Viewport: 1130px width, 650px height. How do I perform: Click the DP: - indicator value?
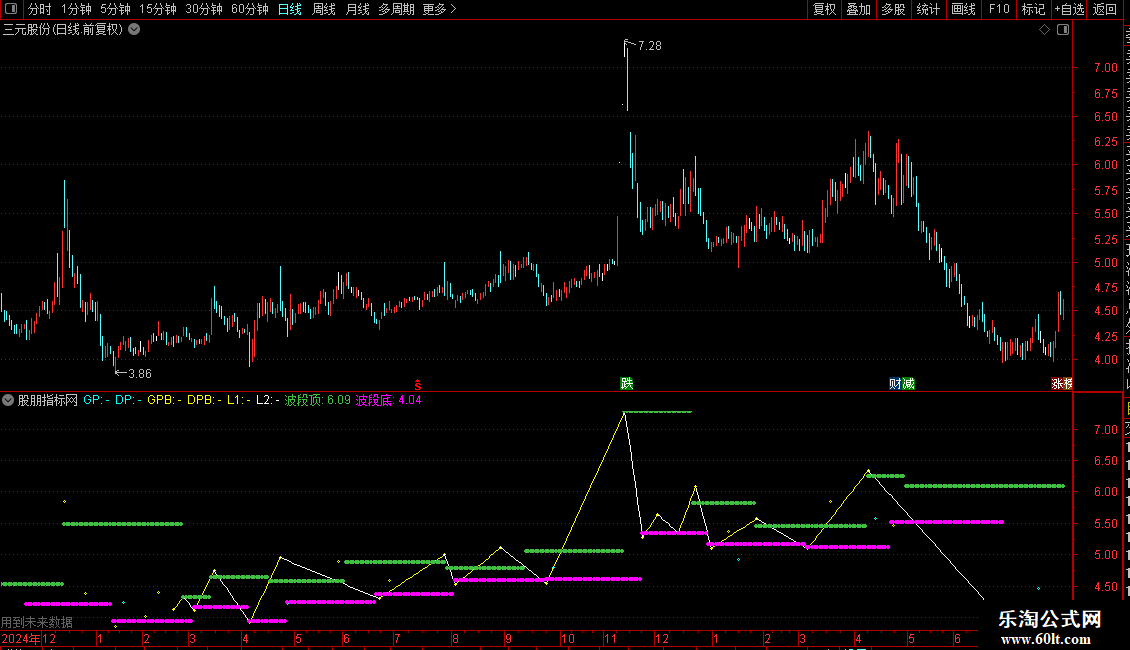(128, 400)
